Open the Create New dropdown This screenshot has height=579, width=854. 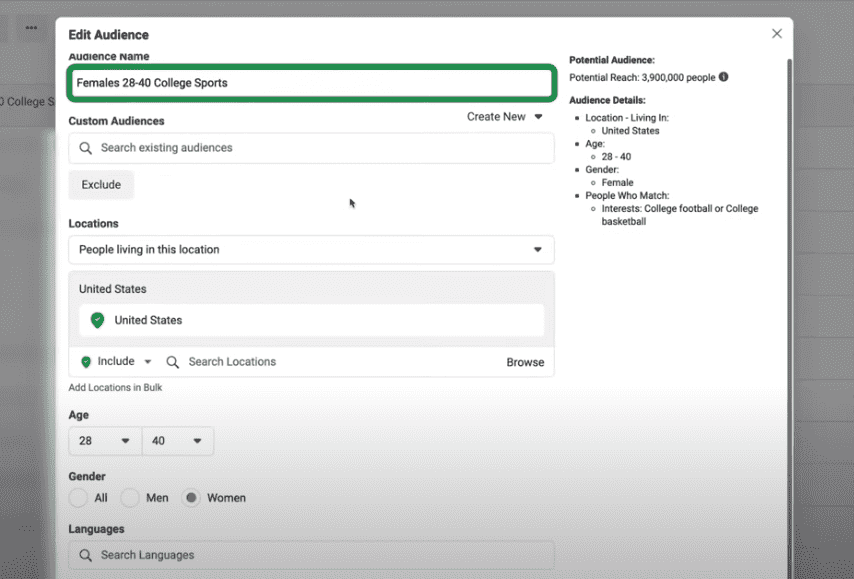(x=505, y=117)
